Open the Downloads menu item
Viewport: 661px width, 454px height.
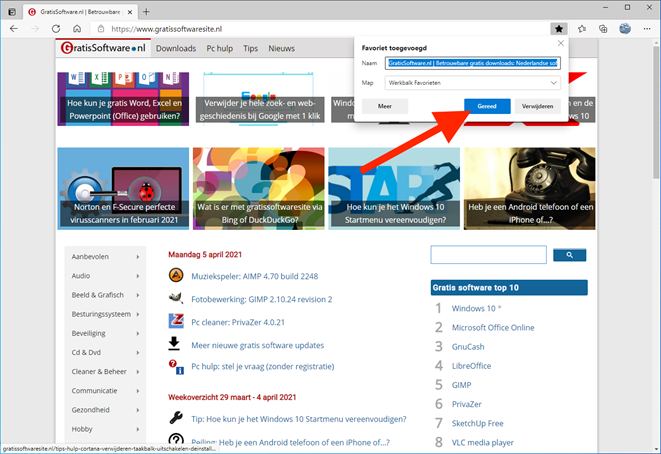(176, 48)
